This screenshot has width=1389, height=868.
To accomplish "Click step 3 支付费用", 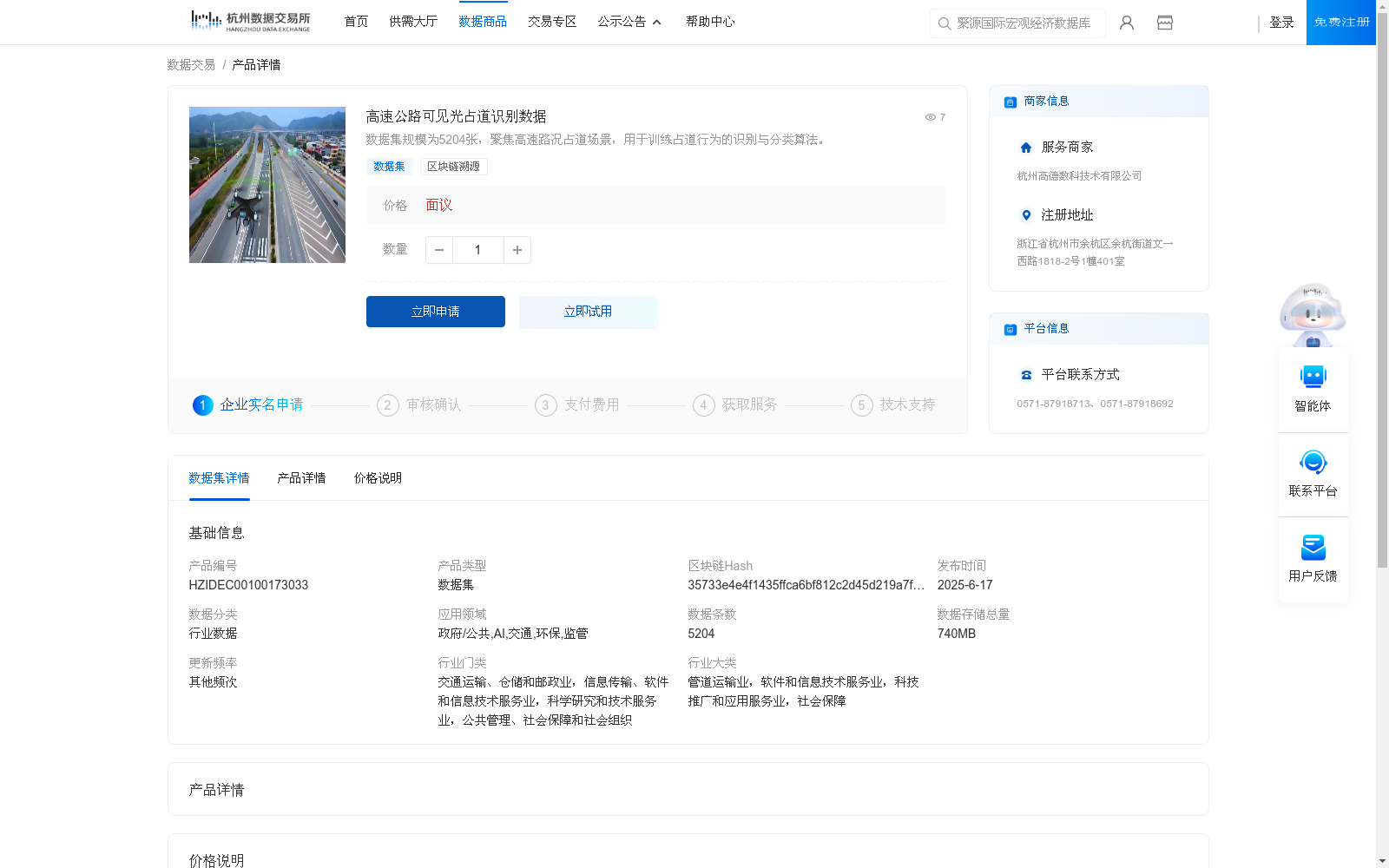I will [577, 405].
